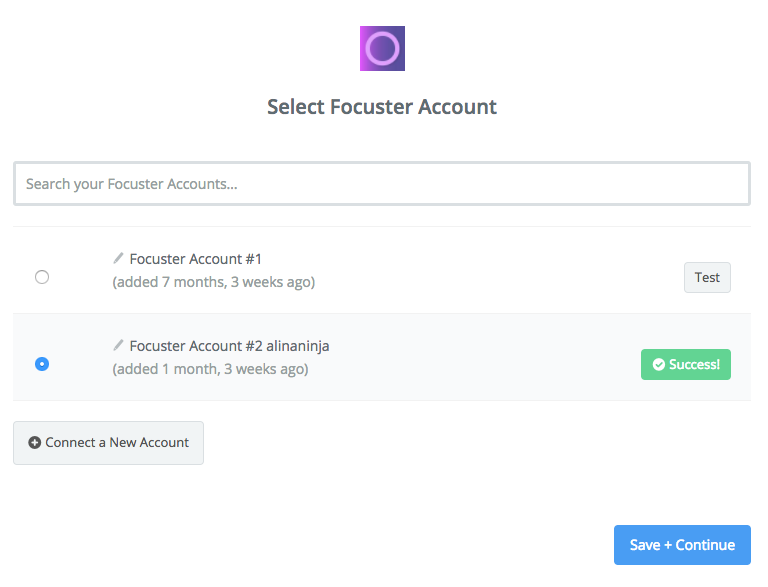The image size is (768, 587).
Task: Click pencil edit icon for Account #2 alinaninja
Action: point(118,345)
